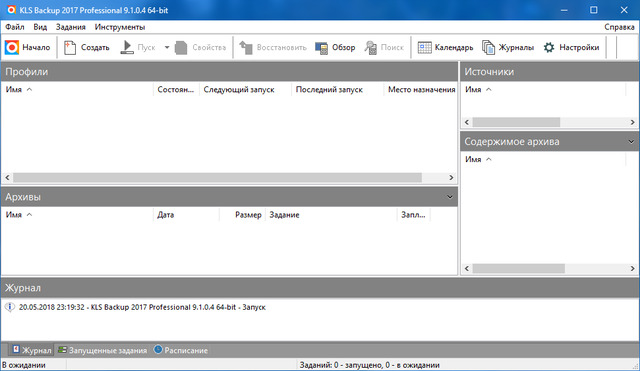Click the Начало home icon
This screenshot has width=640, height=371.
(x=12, y=47)
